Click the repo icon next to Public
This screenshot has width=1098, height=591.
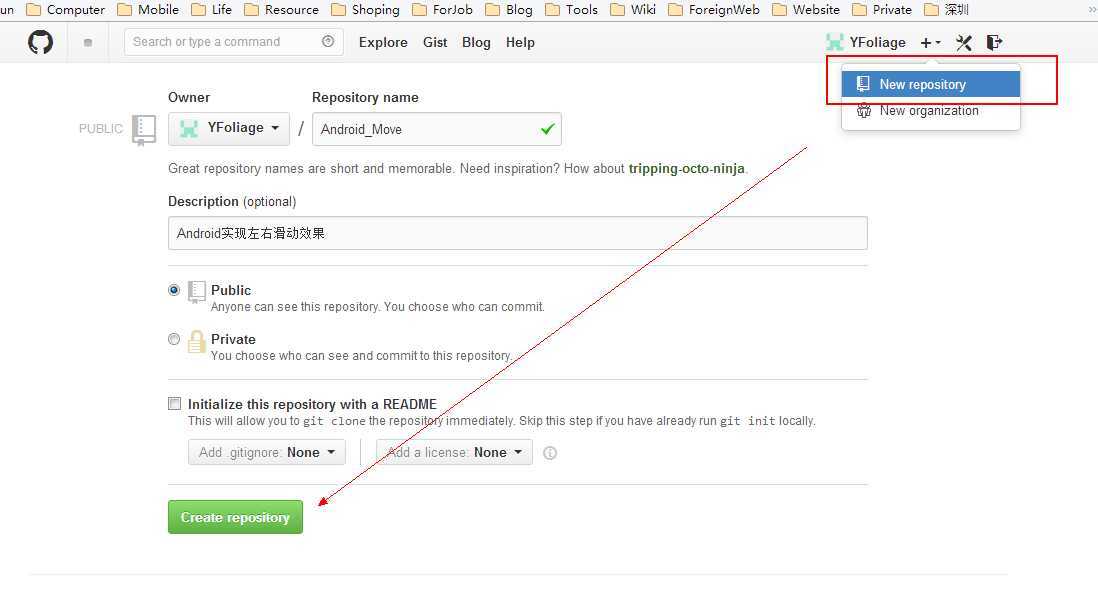pos(197,292)
